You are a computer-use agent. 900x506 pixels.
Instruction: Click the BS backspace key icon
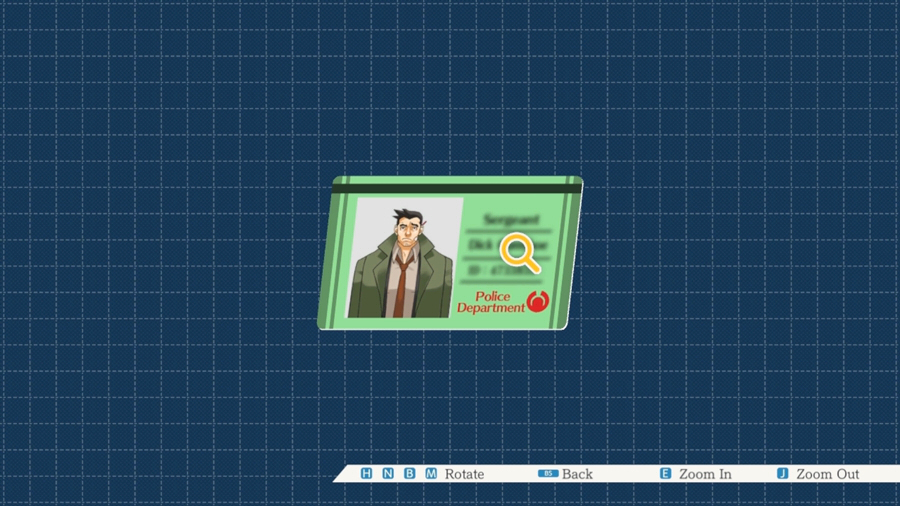click(548, 473)
